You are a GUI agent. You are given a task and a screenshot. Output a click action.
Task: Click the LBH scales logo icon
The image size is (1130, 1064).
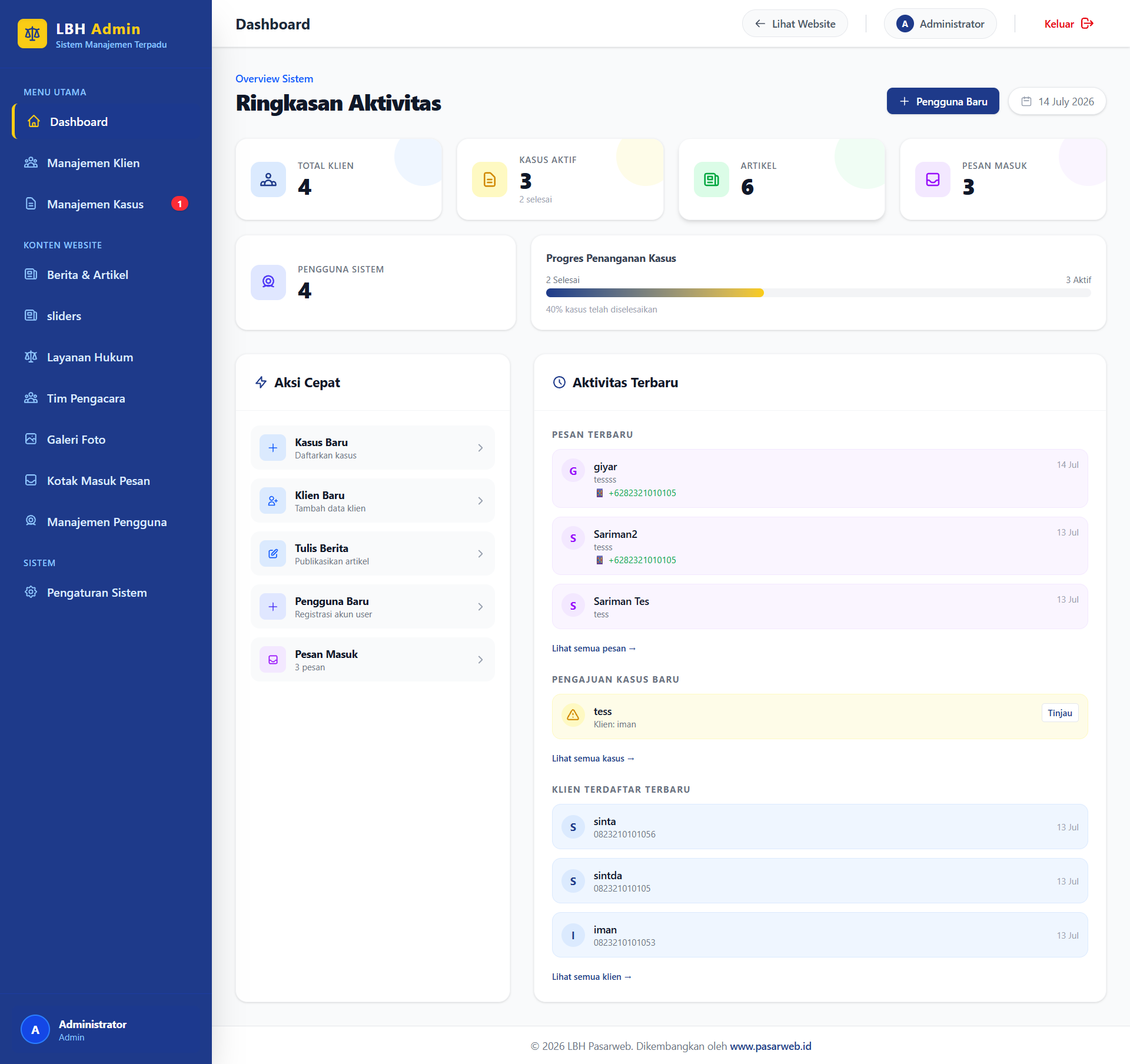coord(32,34)
